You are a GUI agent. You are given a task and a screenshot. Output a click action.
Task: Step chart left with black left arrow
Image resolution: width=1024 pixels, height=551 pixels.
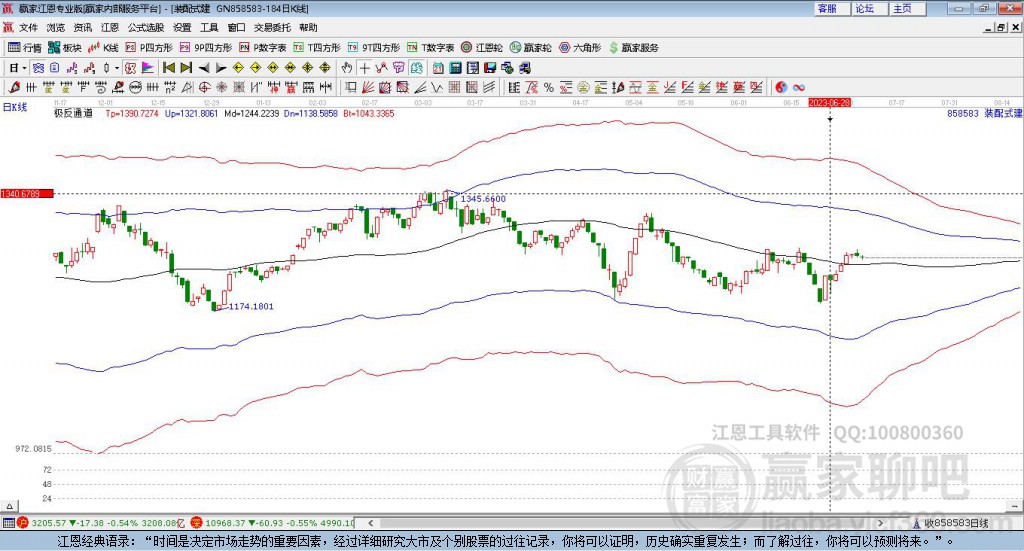[204, 68]
